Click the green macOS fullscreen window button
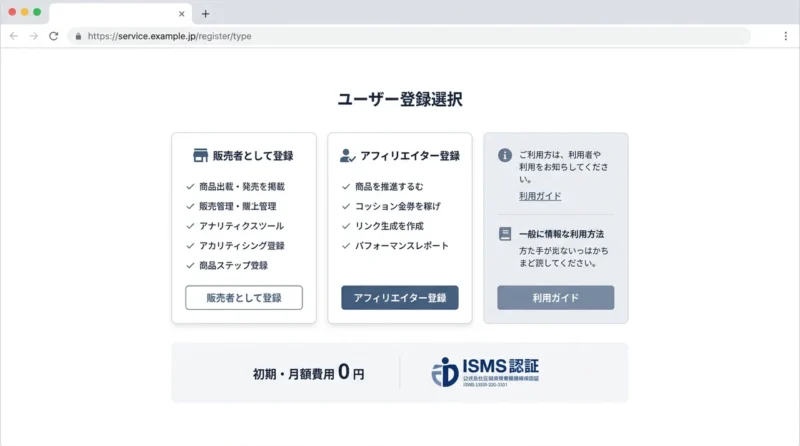 (x=37, y=12)
